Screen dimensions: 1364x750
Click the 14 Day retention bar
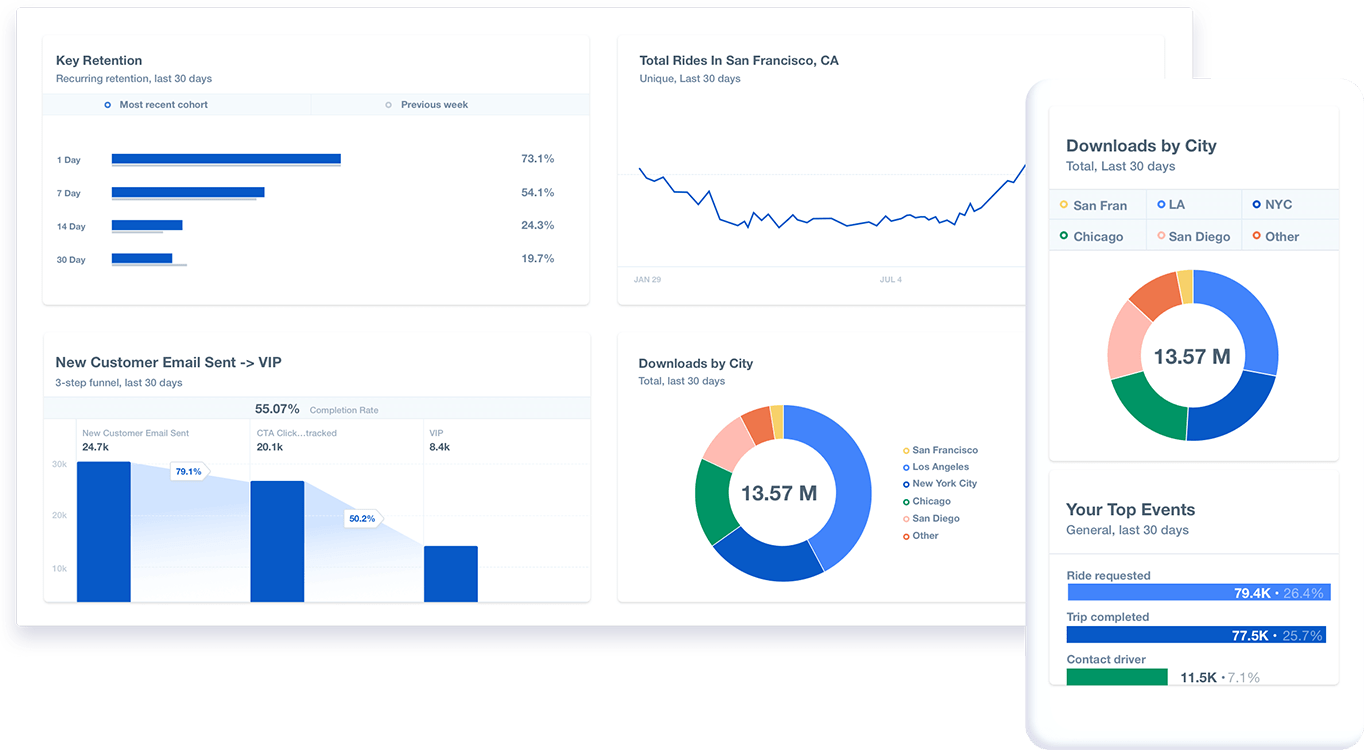point(147,225)
